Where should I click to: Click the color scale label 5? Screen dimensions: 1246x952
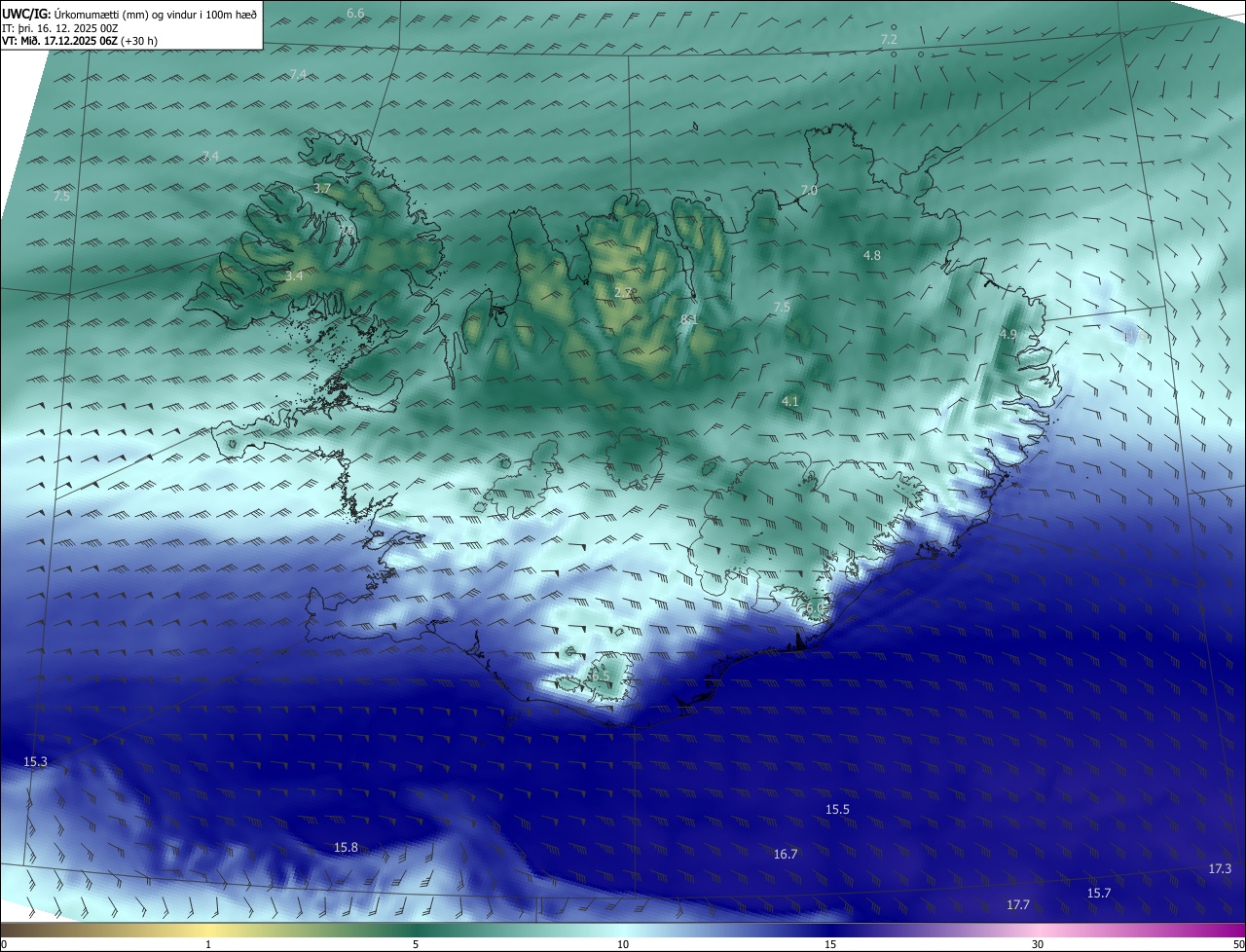[416, 944]
